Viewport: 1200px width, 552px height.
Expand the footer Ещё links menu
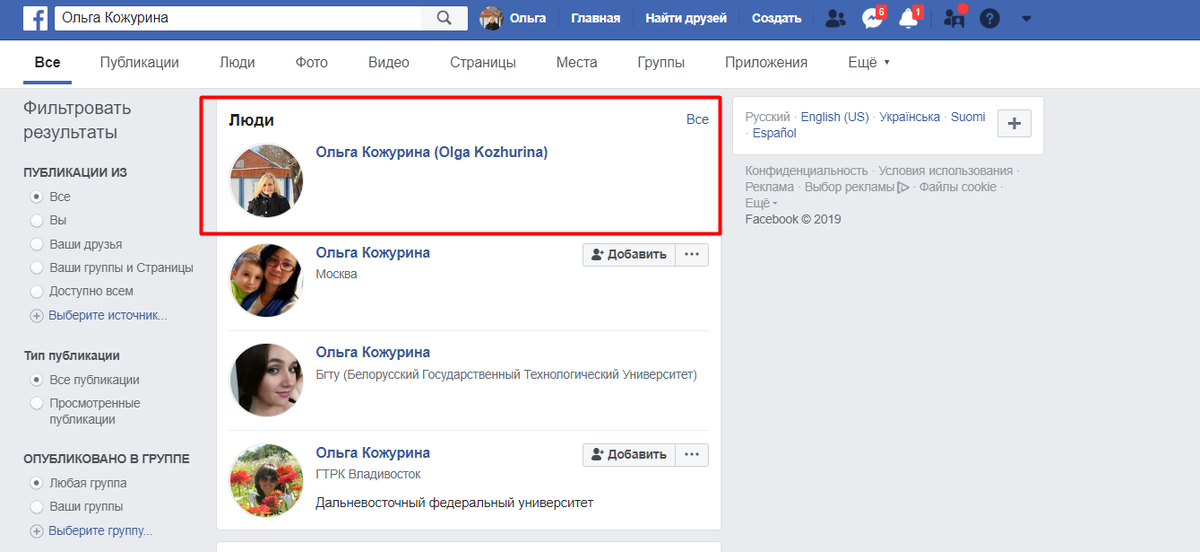(761, 203)
